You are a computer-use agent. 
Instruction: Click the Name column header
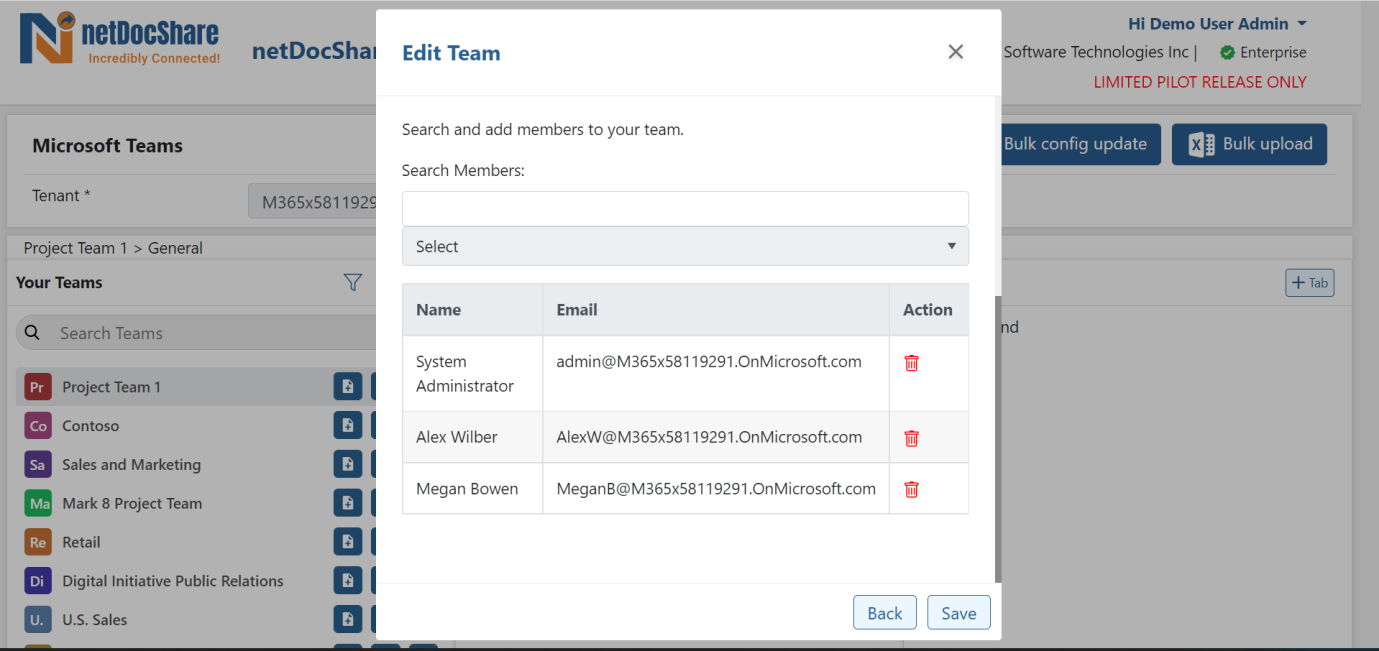point(472,310)
